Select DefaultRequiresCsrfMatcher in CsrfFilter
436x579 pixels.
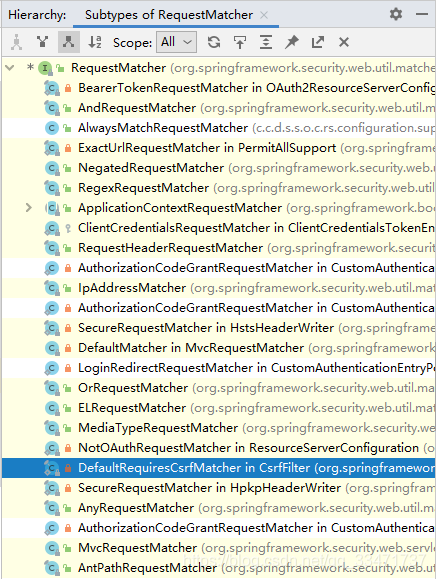coord(219,468)
